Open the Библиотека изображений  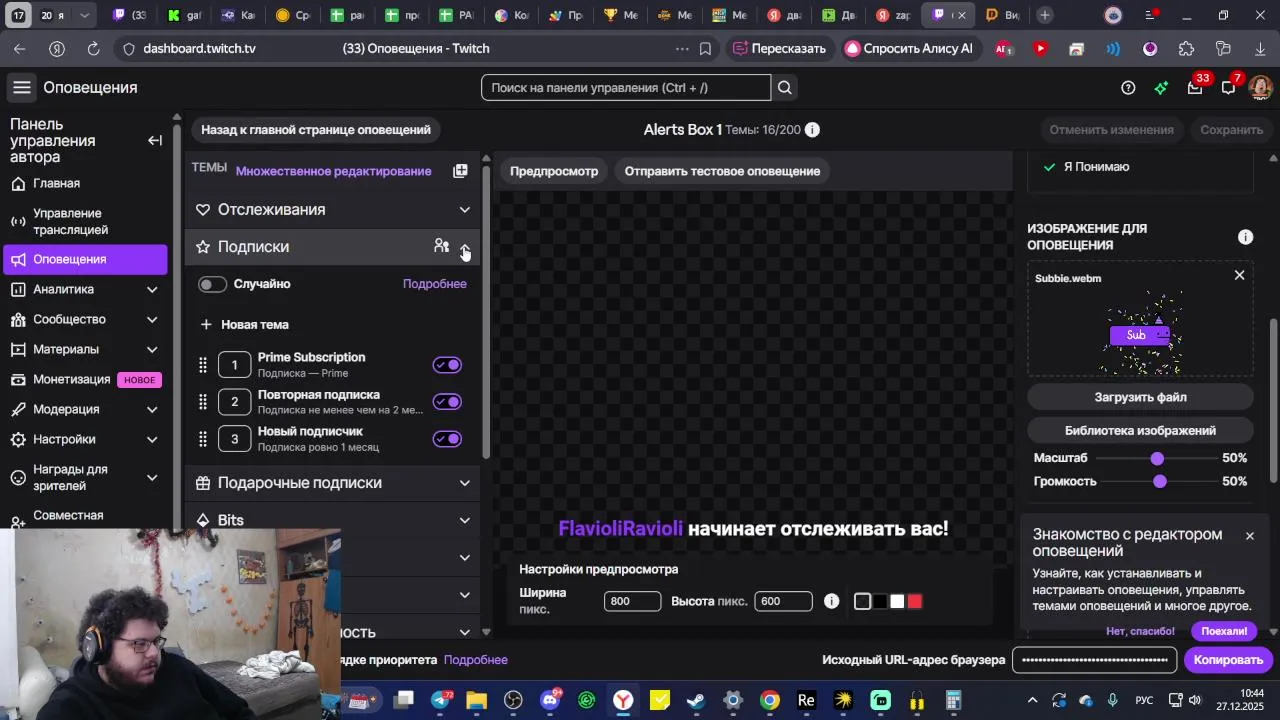pyautogui.click(x=1140, y=431)
